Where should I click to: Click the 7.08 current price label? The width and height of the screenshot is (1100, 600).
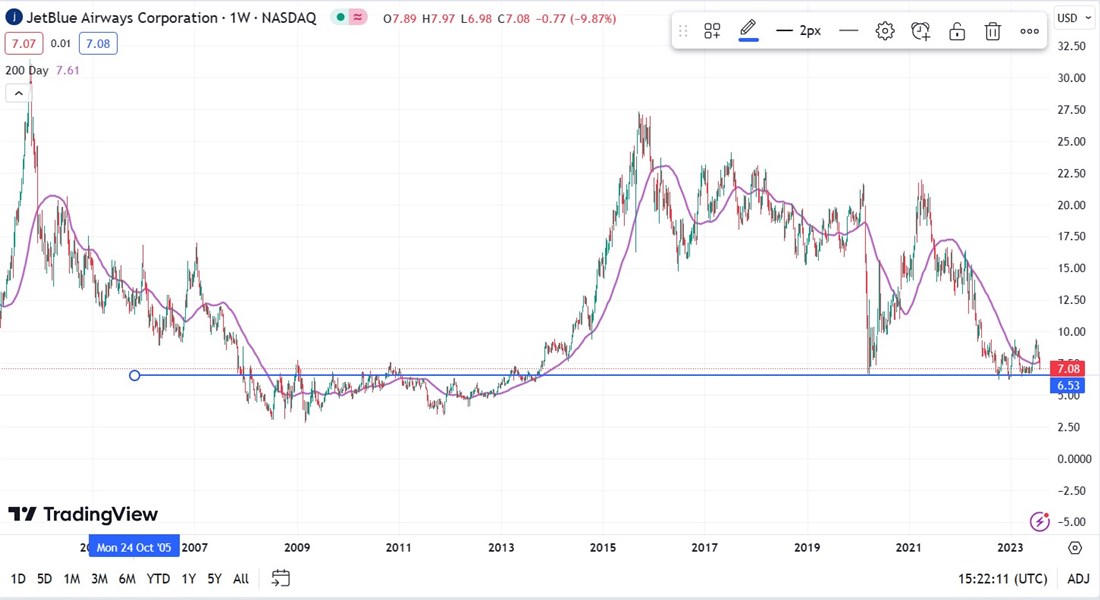(1068, 368)
